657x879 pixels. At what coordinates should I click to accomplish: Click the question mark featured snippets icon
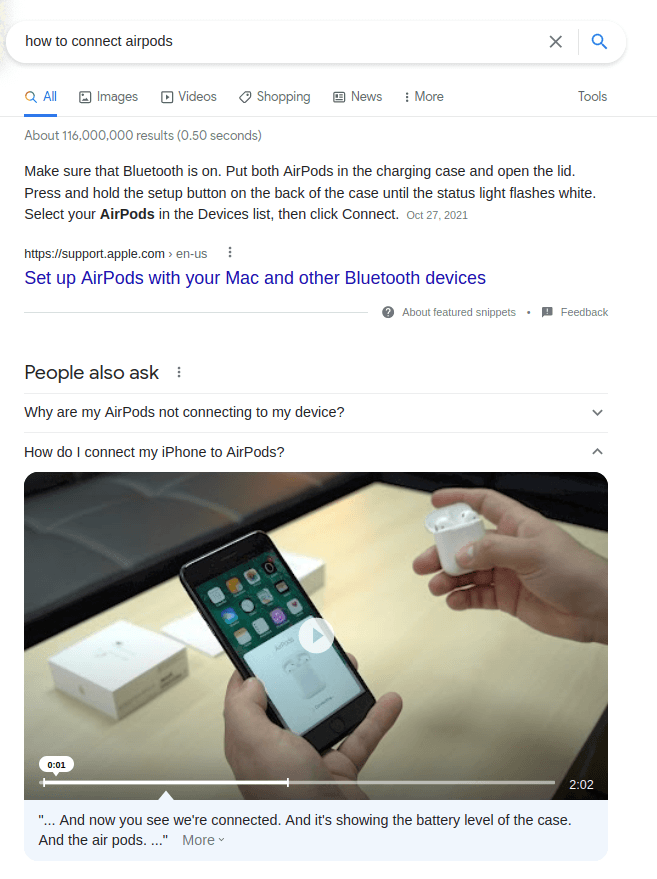388,312
